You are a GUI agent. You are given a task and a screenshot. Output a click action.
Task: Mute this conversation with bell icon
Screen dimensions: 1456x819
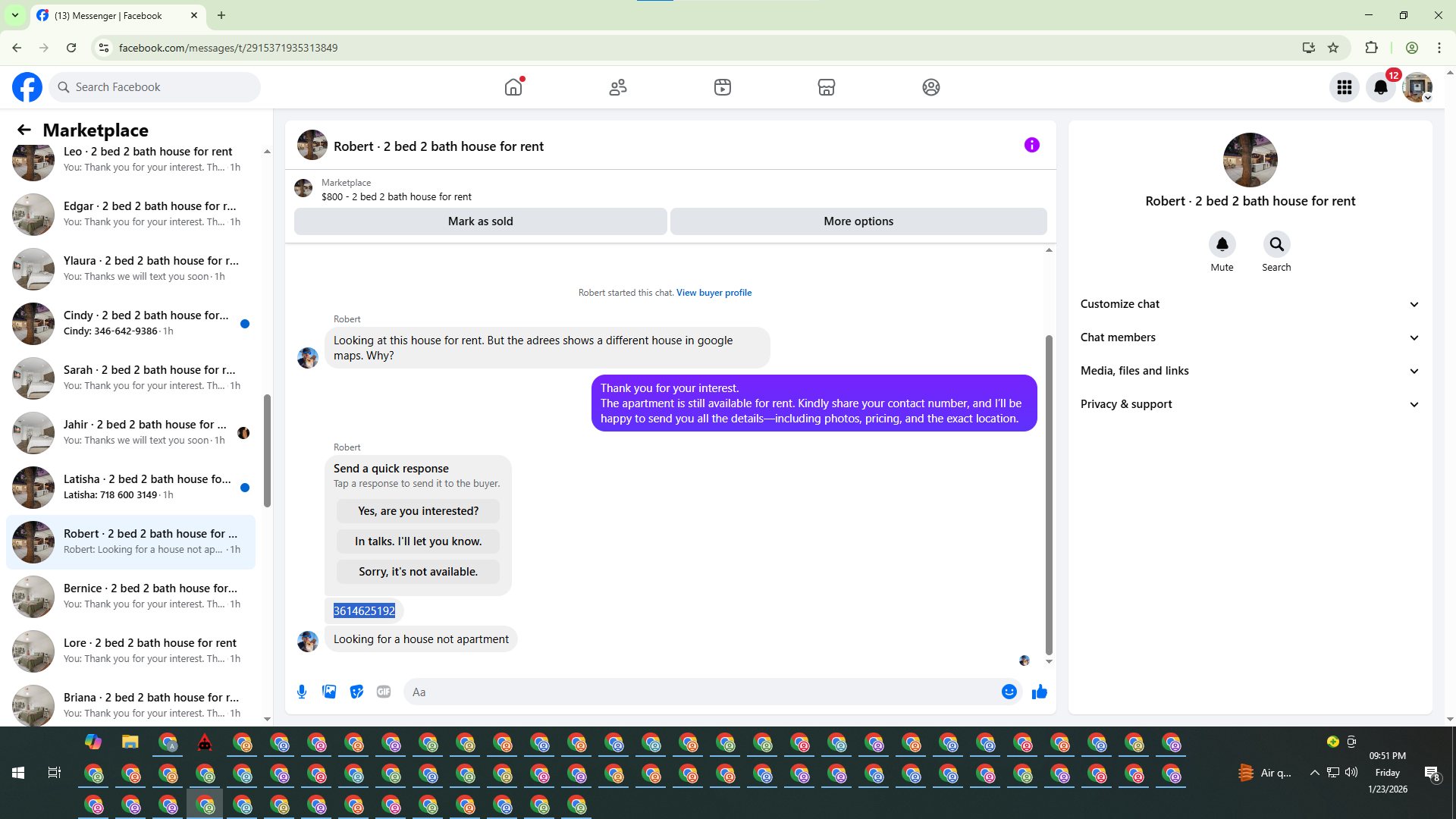[1222, 244]
